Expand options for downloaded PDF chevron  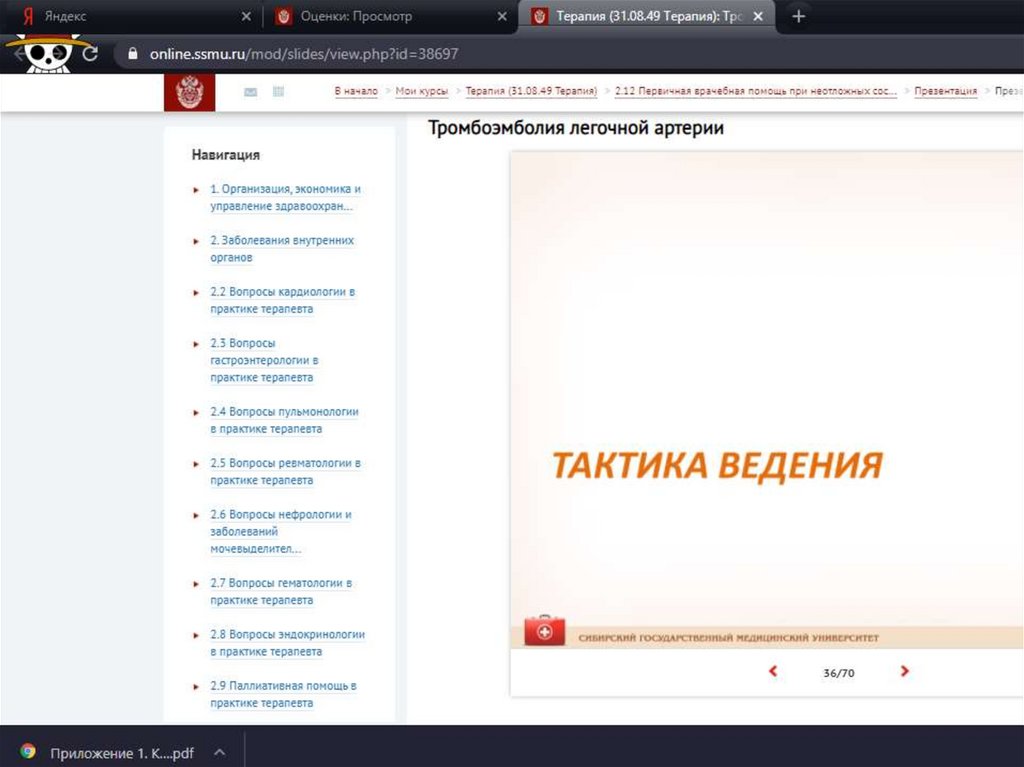(220, 752)
